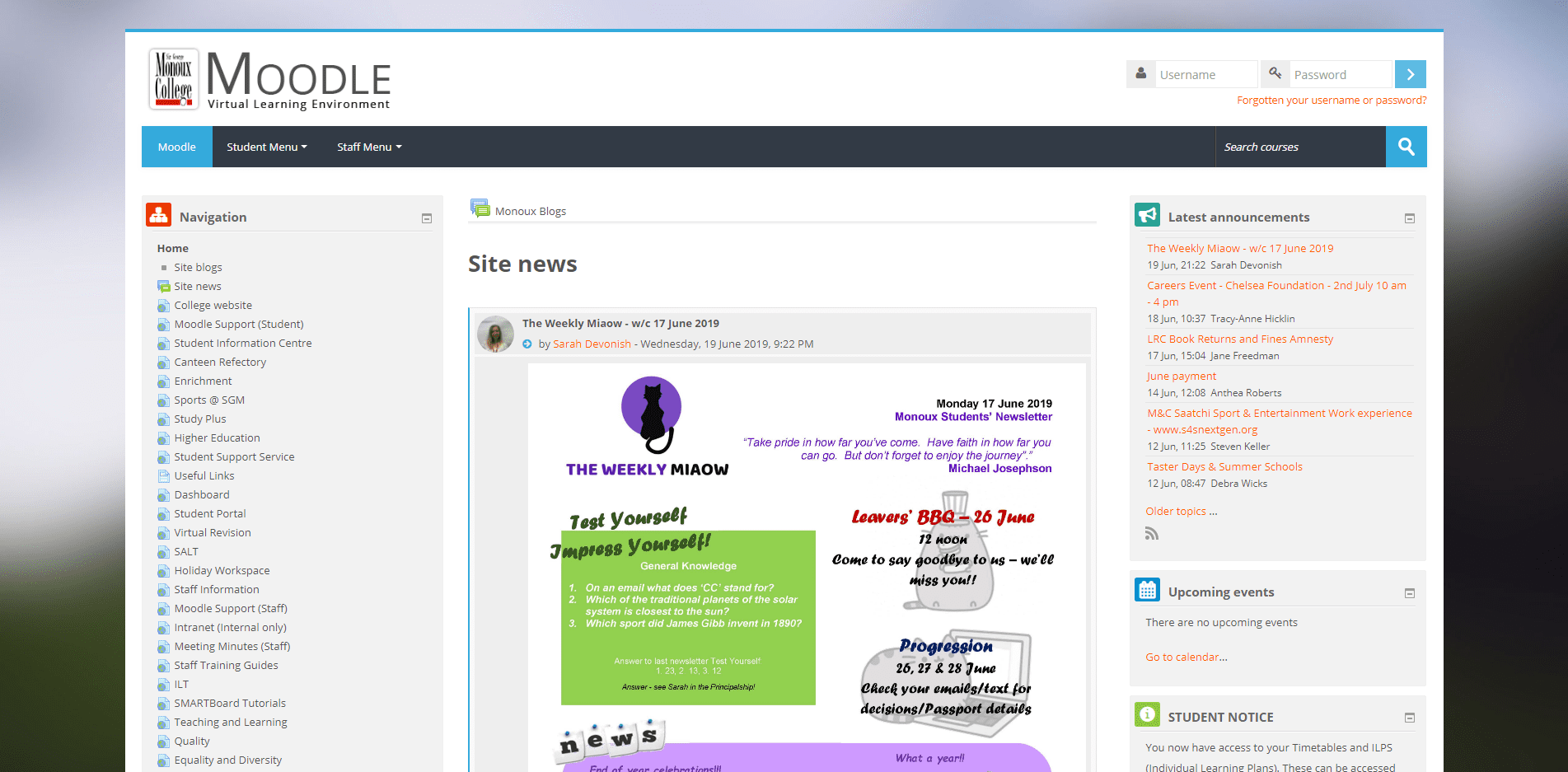
Task: Click icon beside Staff Training Guides
Action: tap(164, 666)
